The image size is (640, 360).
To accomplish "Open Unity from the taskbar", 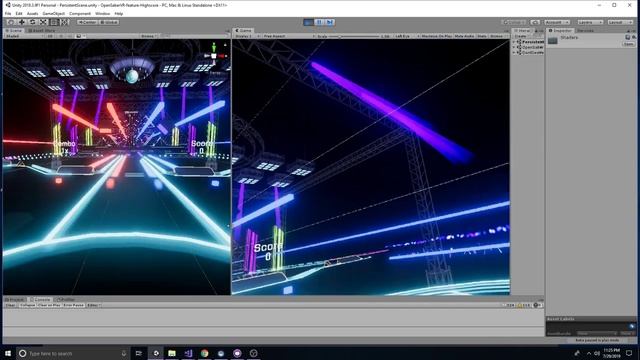I will tap(156, 353).
